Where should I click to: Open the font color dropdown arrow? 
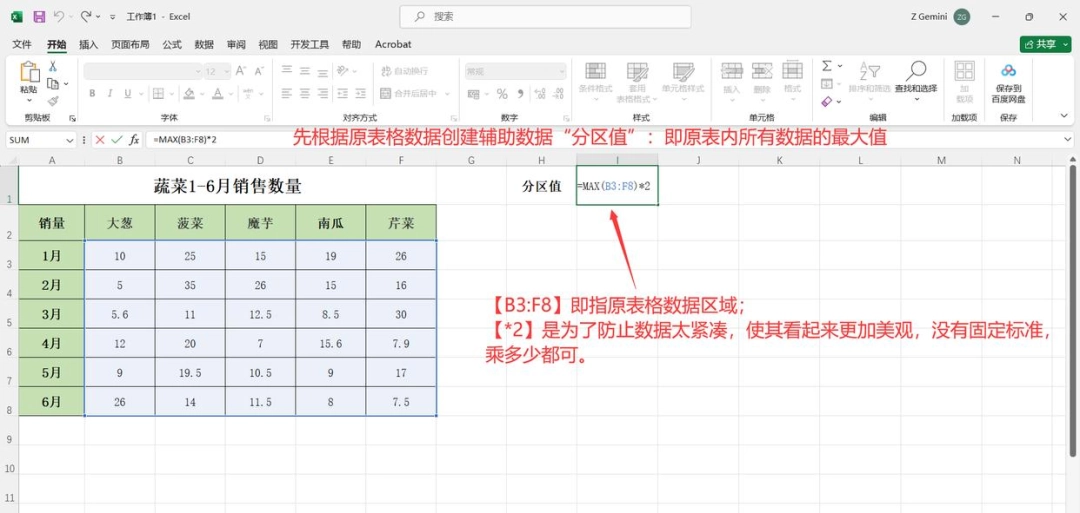click(230, 94)
